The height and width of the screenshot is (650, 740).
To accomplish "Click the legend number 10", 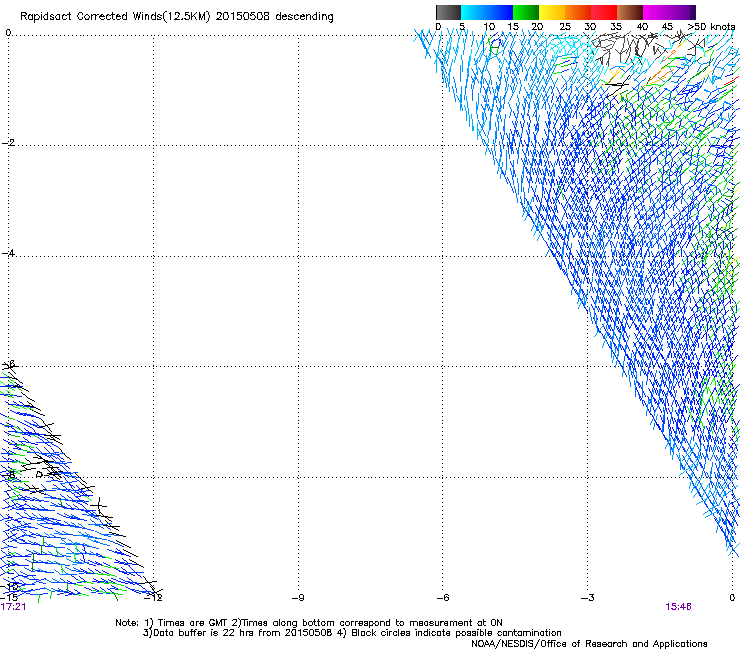I will [489, 27].
